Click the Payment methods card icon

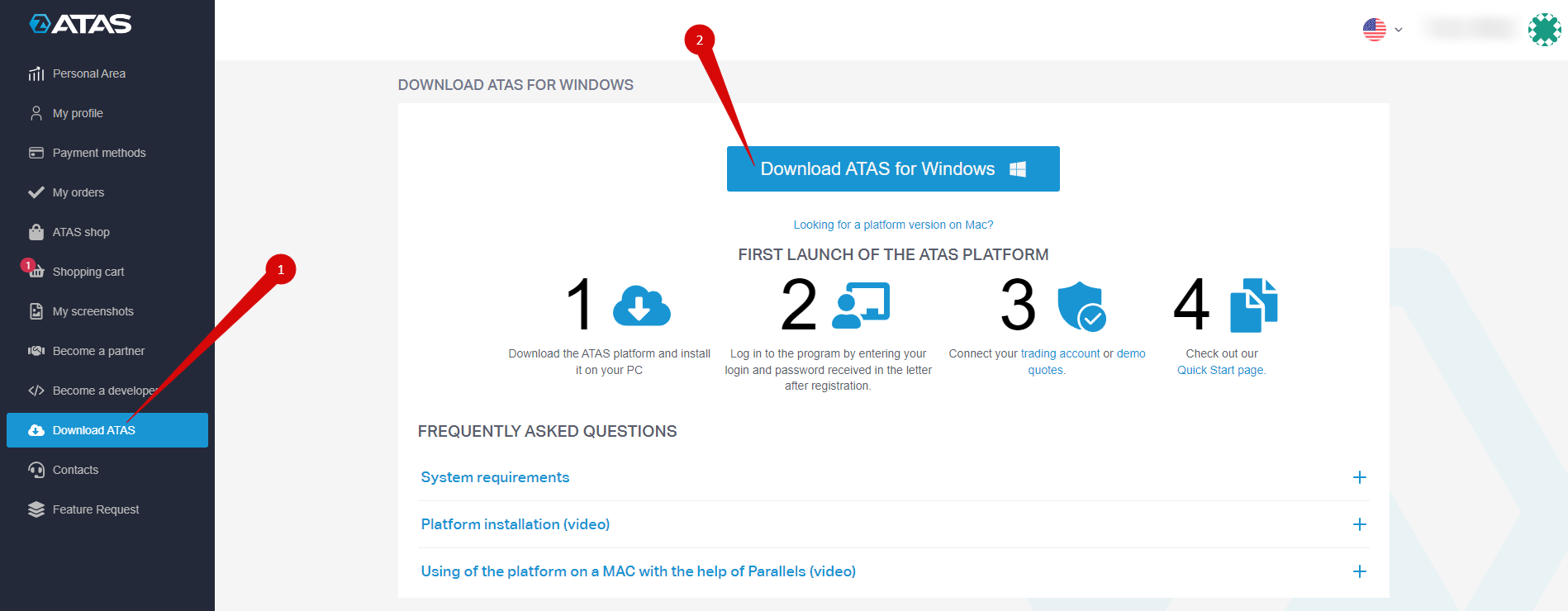coord(36,153)
